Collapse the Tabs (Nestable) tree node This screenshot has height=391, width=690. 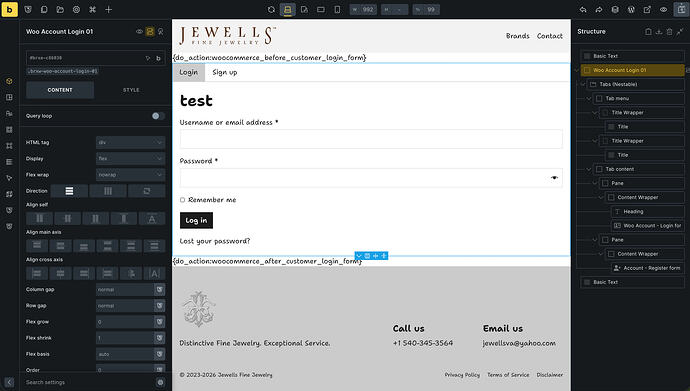coord(583,84)
